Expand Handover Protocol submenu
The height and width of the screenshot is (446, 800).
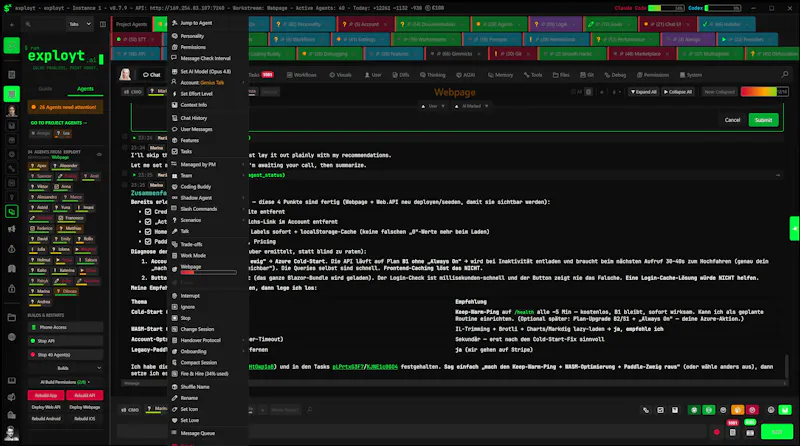tap(243, 340)
